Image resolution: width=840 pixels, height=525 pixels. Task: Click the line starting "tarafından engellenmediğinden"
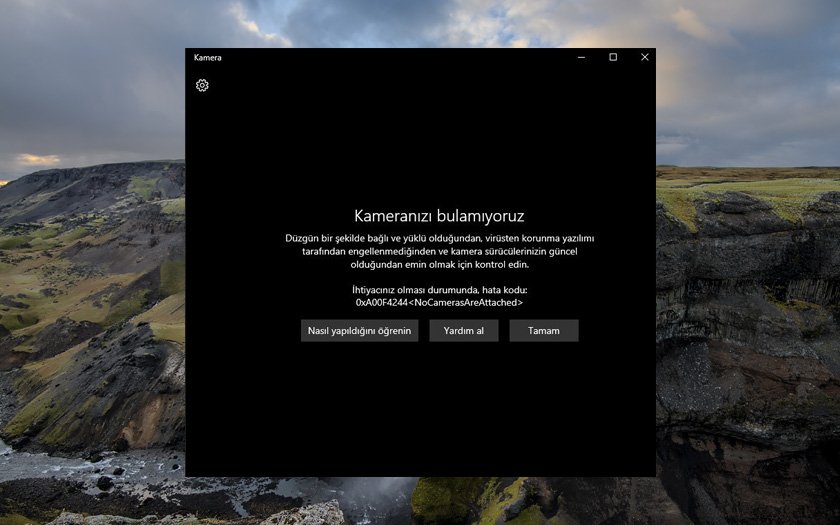click(439, 252)
